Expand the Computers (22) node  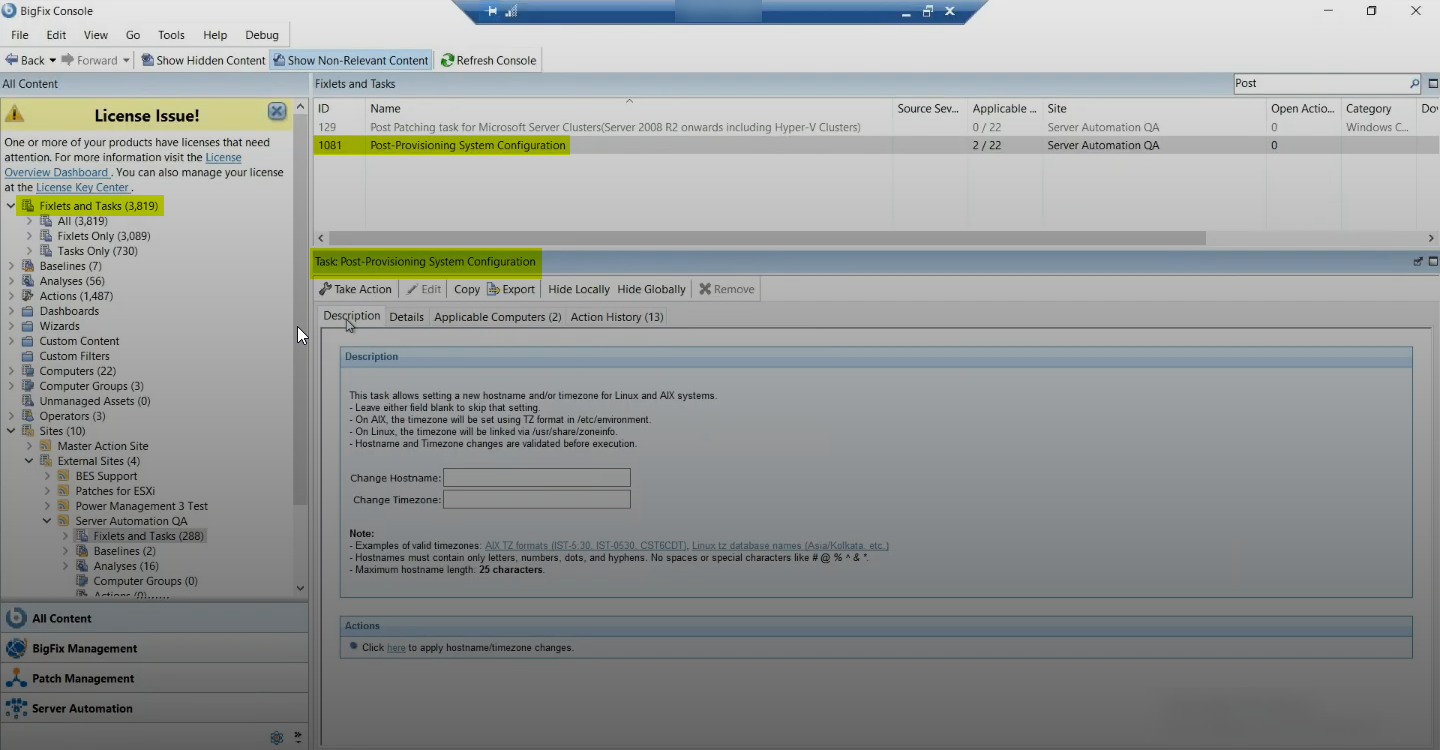tap(11, 371)
